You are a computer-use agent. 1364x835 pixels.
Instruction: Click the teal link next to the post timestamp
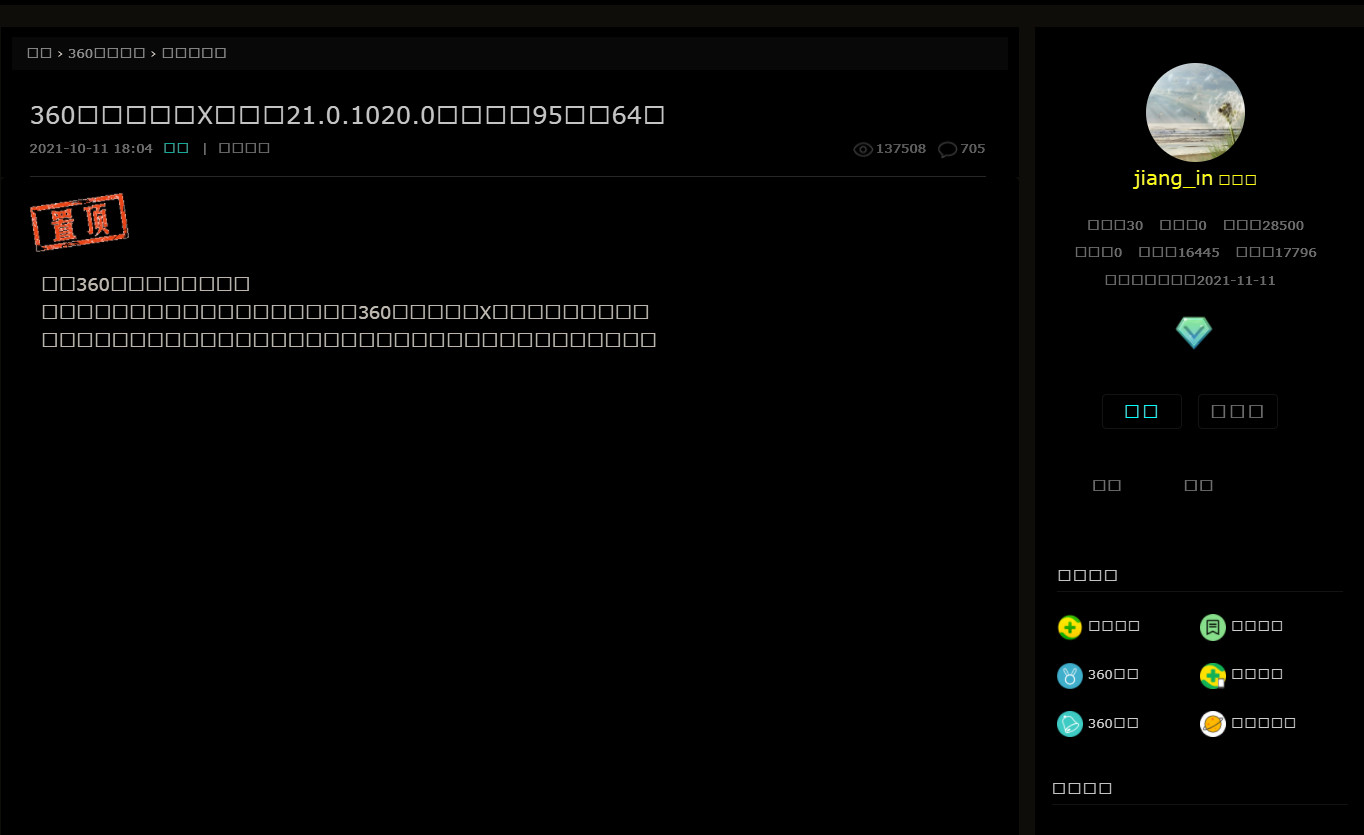[176, 148]
